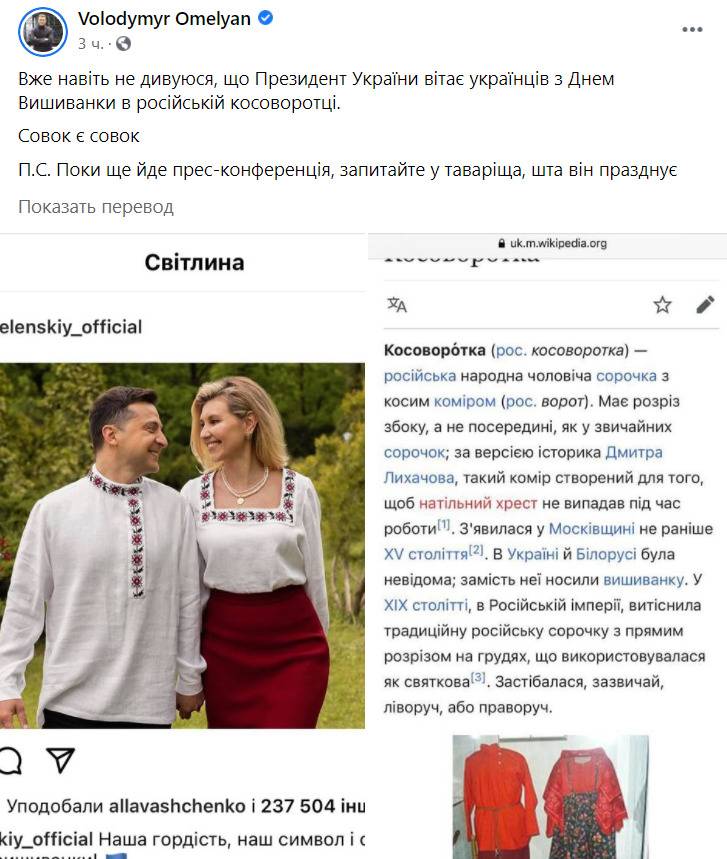The height and width of the screenshot is (859, 727).
Task: Open the red натільний хрест link
Action: [478, 503]
